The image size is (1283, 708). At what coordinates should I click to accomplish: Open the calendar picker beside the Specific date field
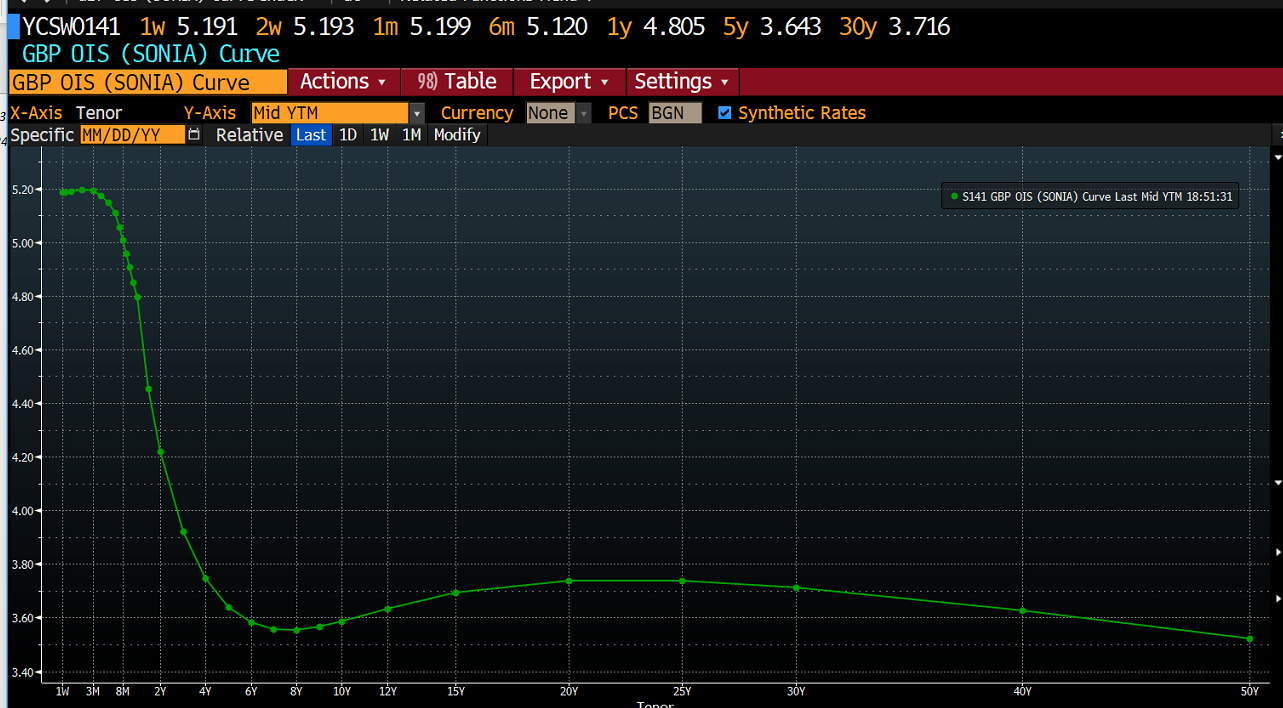[x=194, y=135]
